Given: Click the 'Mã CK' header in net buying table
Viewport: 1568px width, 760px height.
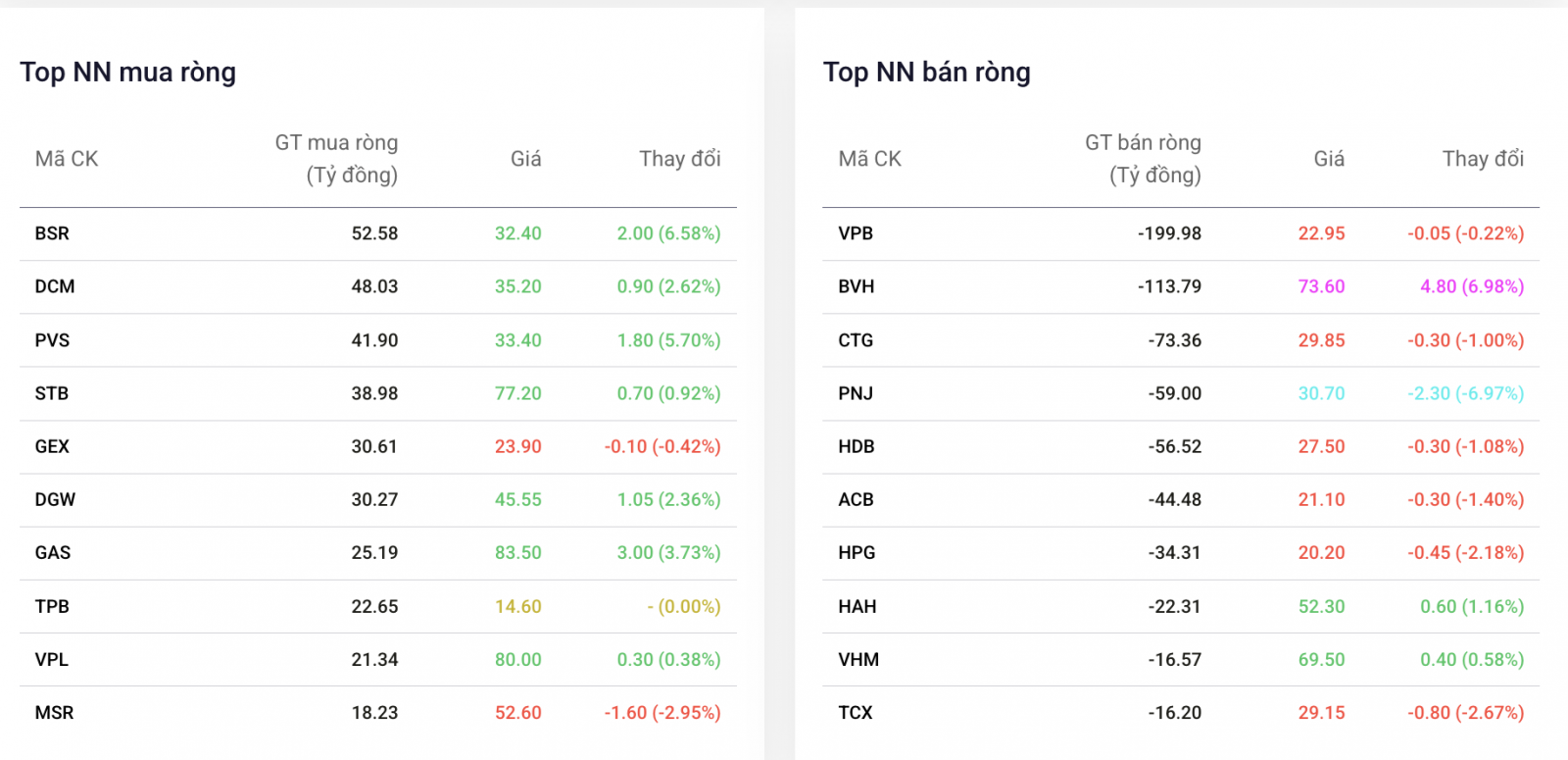Looking at the screenshot, I should 67,159.
